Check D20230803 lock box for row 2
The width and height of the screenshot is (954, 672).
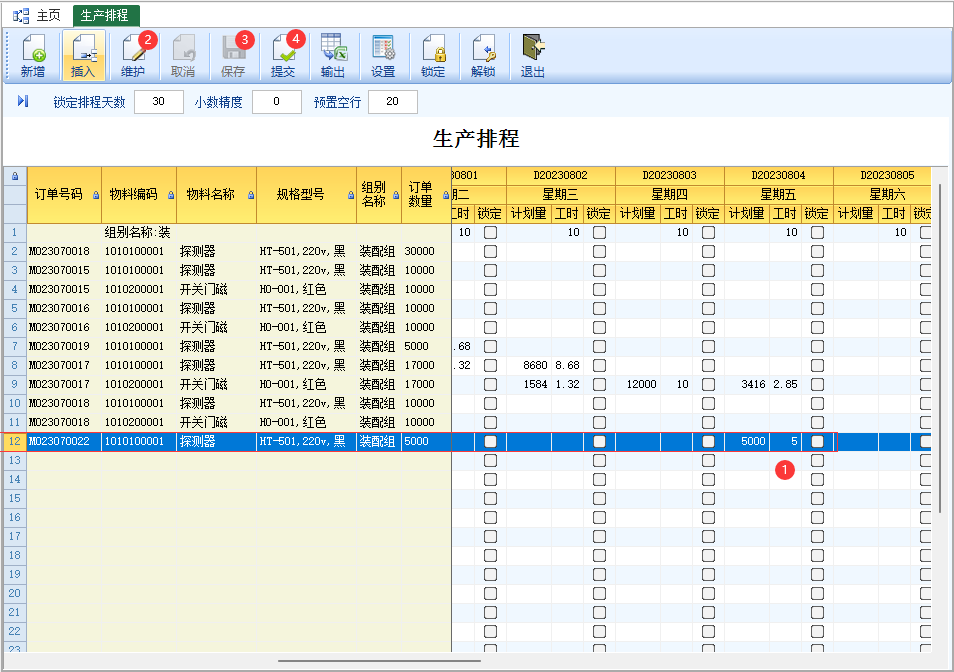(x=708, y=251)
